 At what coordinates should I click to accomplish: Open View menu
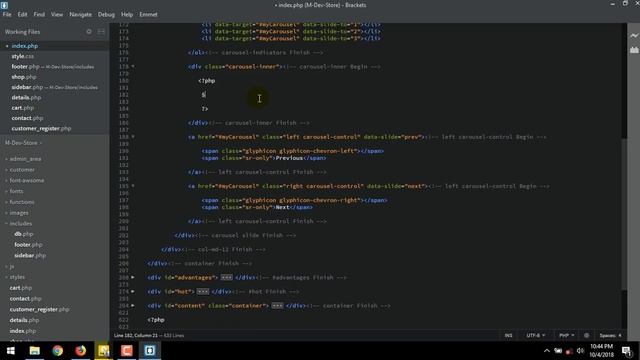(57, 14)
